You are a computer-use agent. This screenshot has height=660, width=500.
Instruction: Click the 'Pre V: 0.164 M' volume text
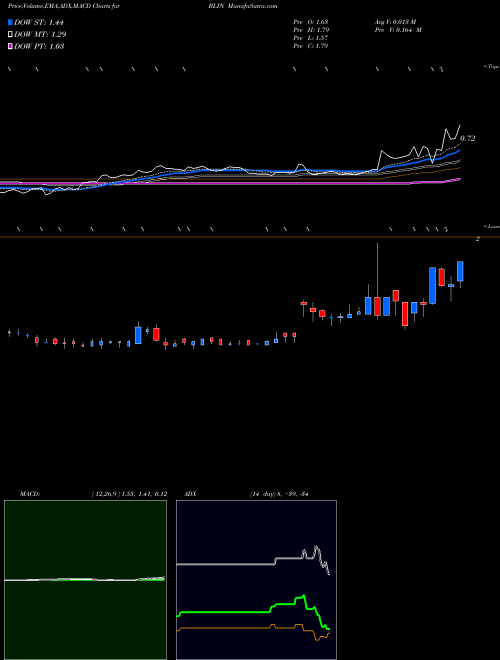[x=398, y=30]
